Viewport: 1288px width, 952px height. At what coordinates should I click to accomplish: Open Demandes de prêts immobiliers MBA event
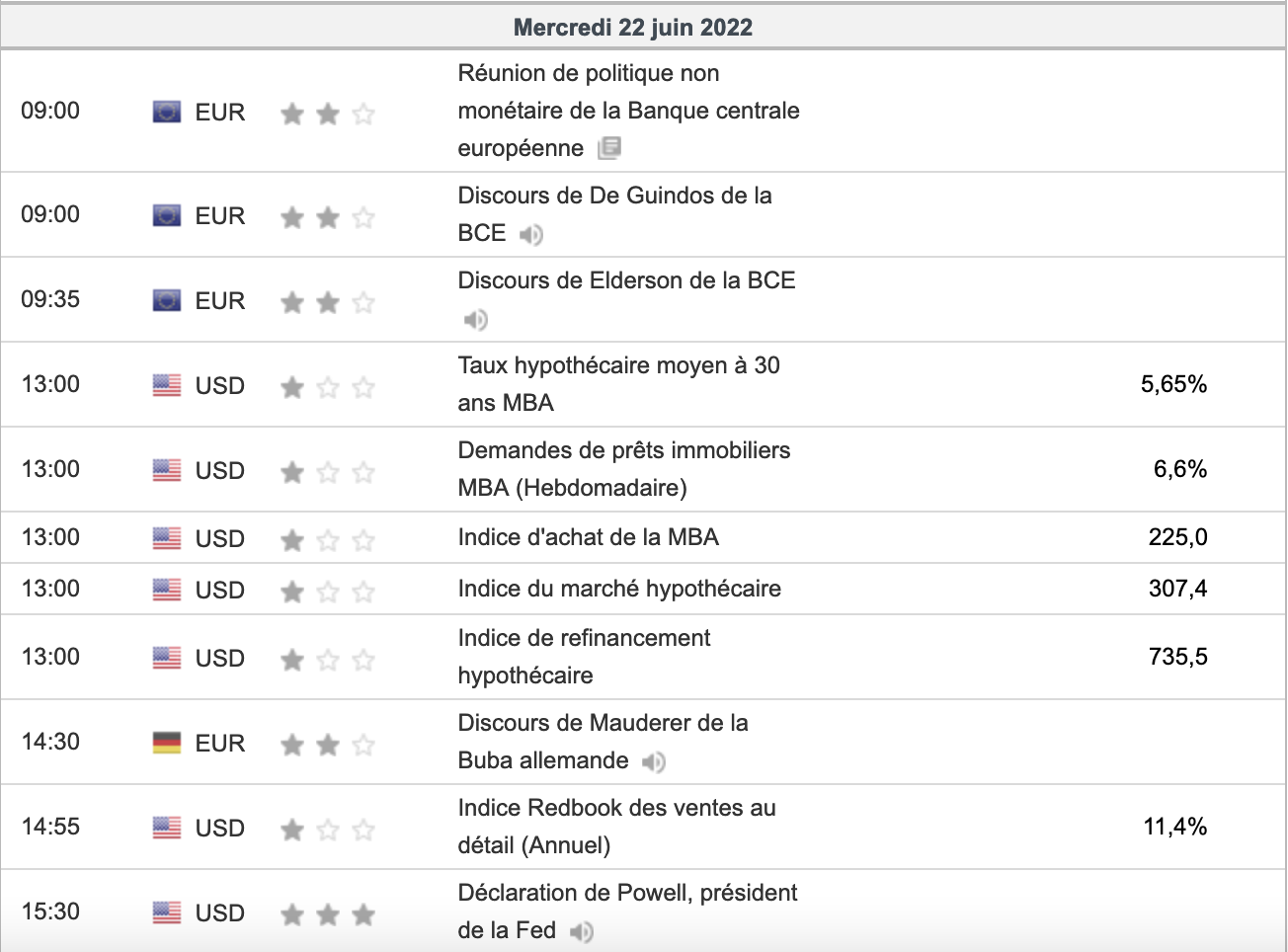pos(623,469)
